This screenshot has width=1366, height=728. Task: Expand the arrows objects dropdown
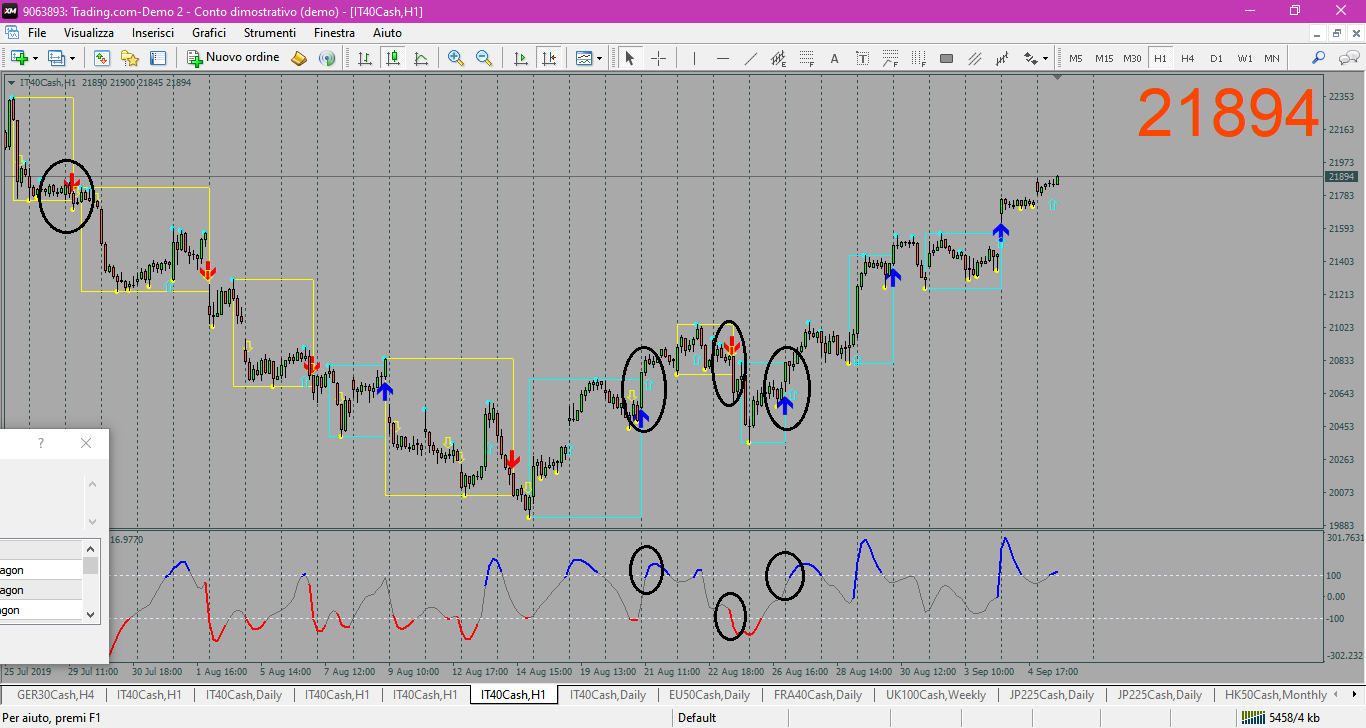[x=1045, y=59]
